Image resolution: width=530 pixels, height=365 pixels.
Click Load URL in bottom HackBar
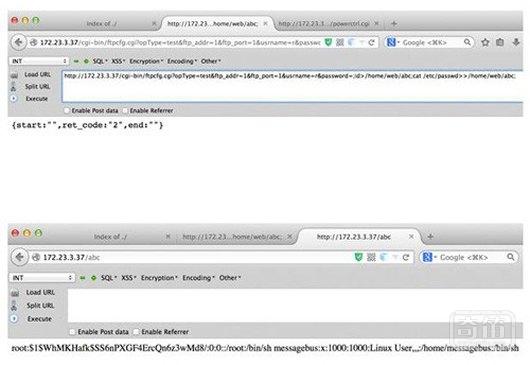[40, 292]
